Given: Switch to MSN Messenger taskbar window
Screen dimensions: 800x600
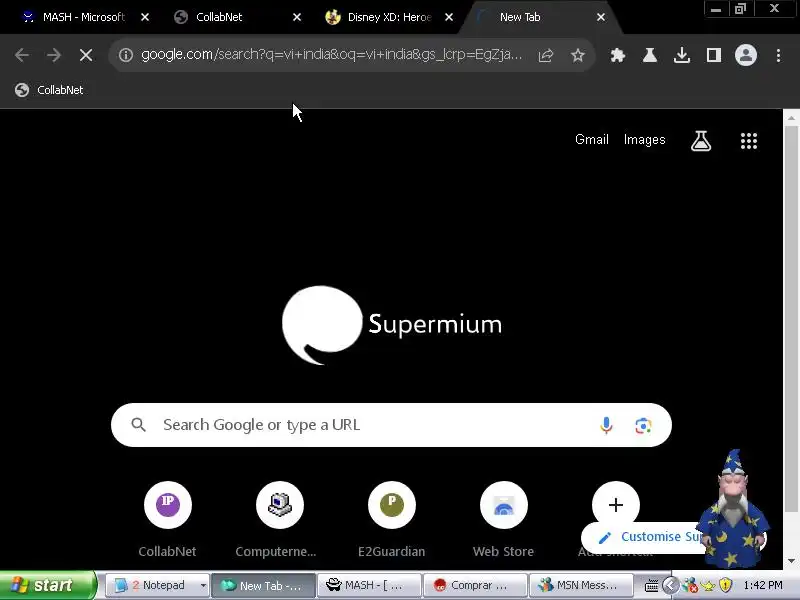Looking at the screenshot, I should click(x=581, y=585).
